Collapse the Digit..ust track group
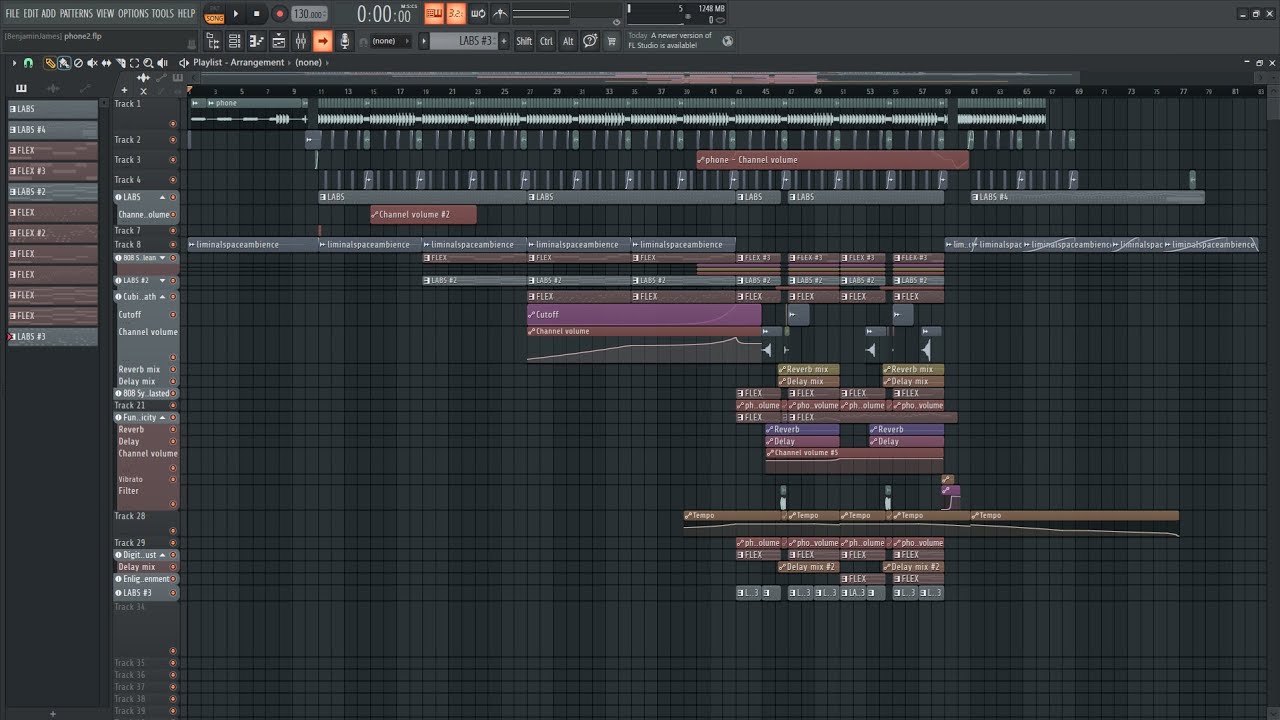The image size is (1280, 720). pyautogui.click(x=162, y=555)
